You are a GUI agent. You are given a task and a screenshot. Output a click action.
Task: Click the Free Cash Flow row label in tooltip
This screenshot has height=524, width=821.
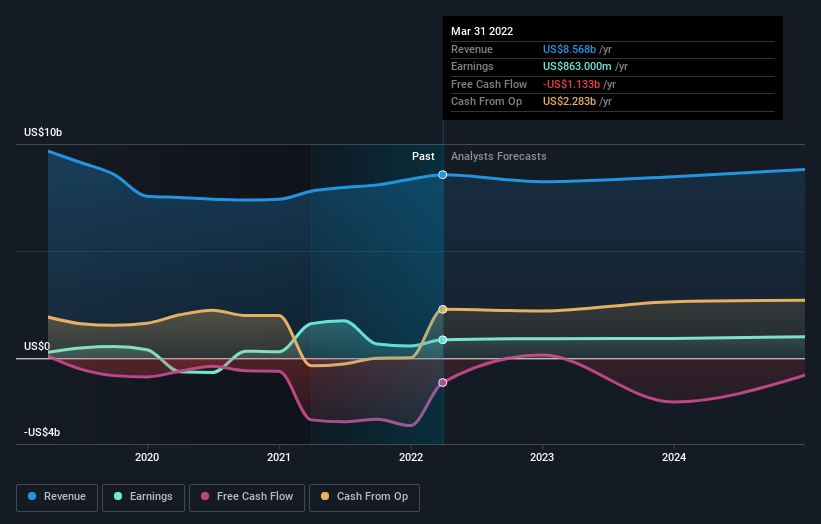click(489, 84)
